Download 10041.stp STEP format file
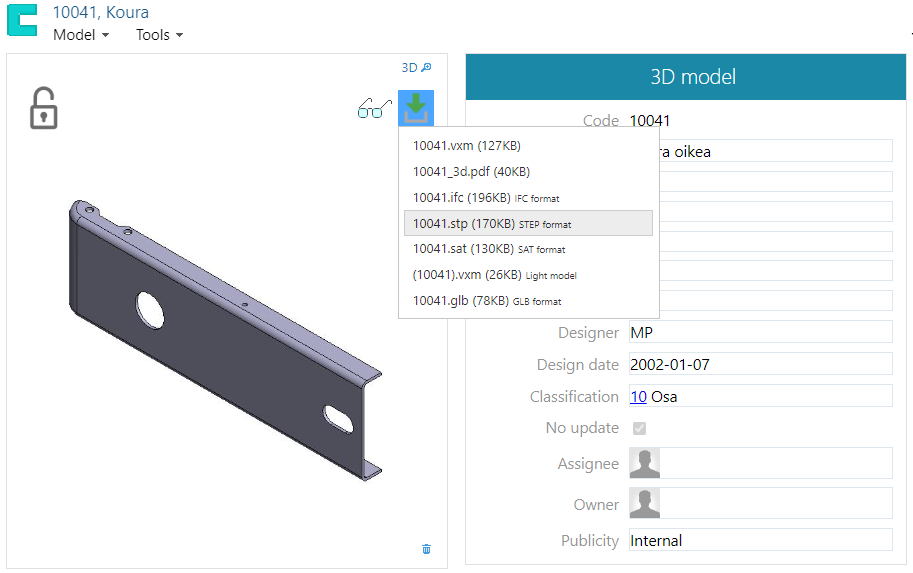Screen dimensions: 913x573 [x=491, y=224]
